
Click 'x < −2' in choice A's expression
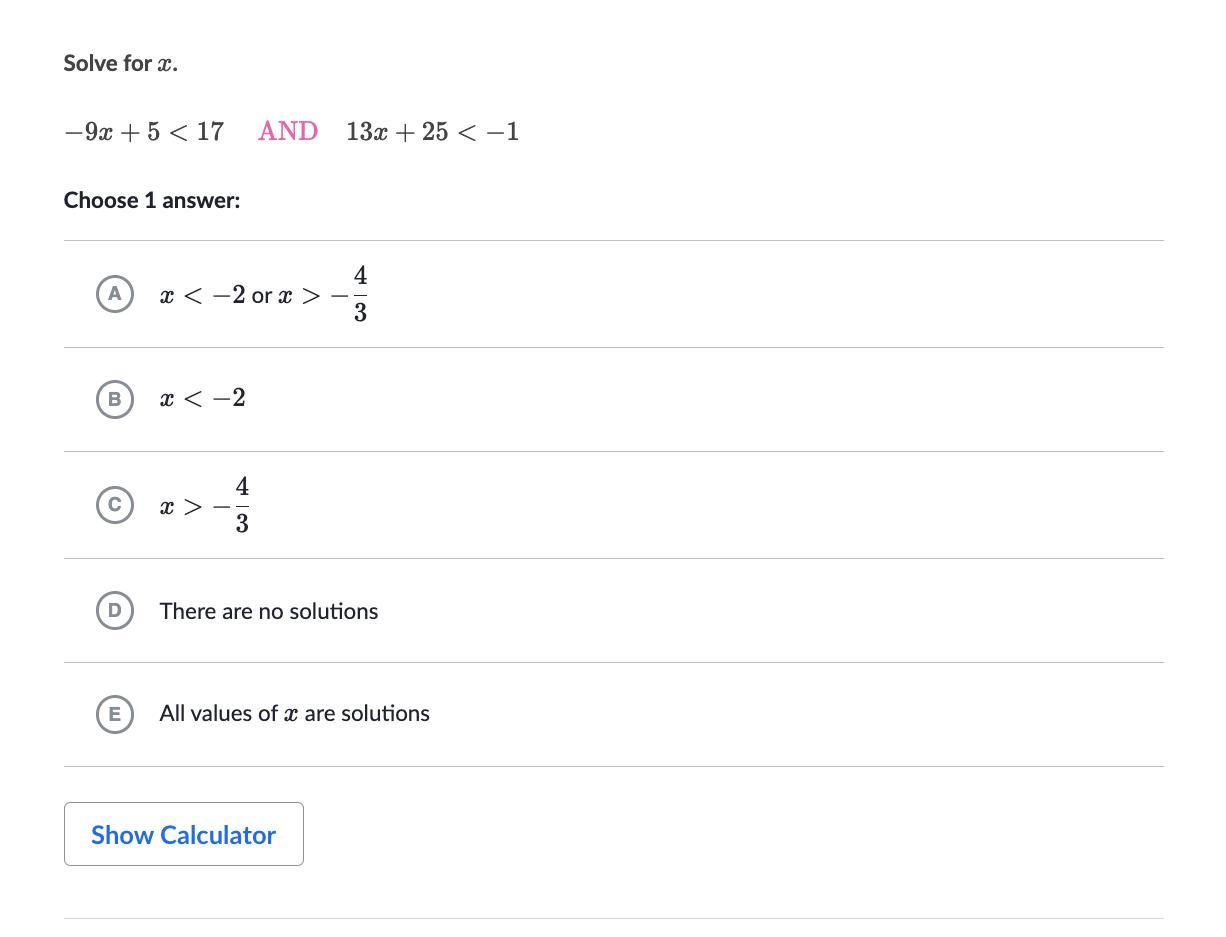tap(202, 296)
